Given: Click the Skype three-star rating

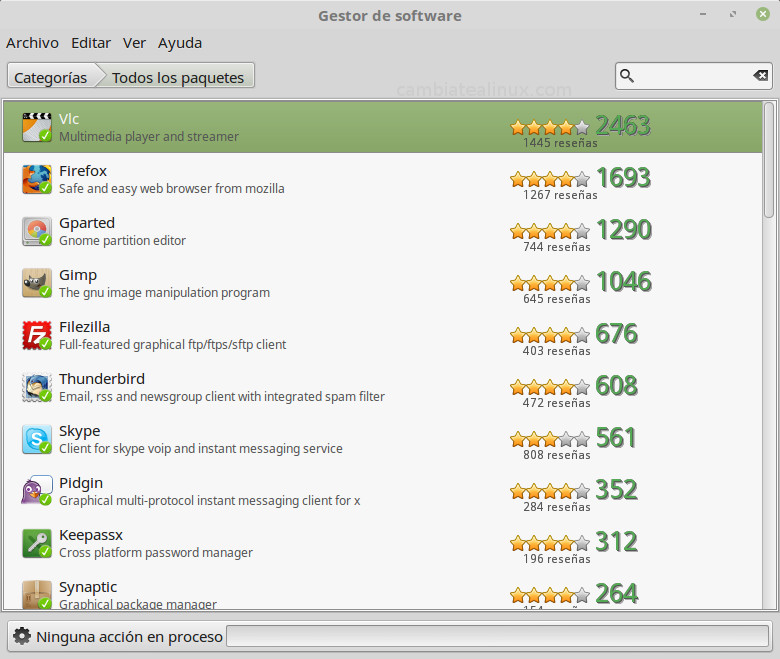Looking at the screenshot, I should (550, 440).
